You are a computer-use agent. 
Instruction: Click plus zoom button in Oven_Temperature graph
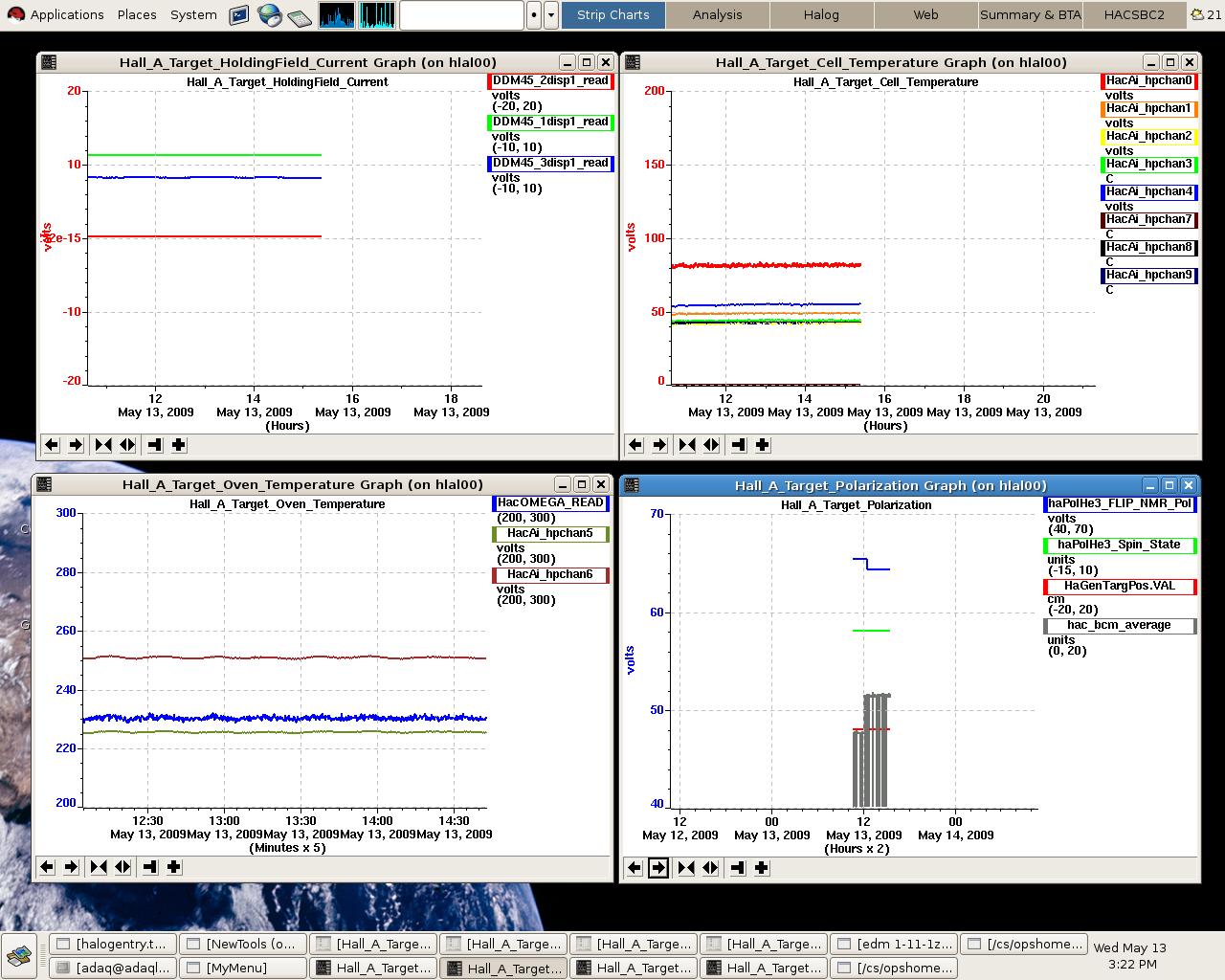174,867
